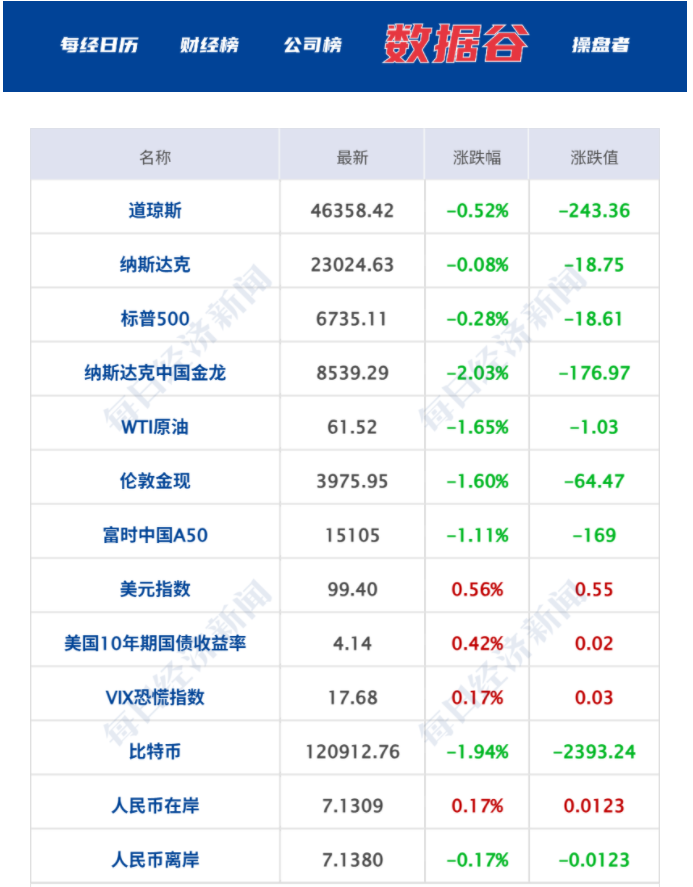Select the 标普500 row name
The width and height of the screenshot is (693, 887).
(155, 319)
